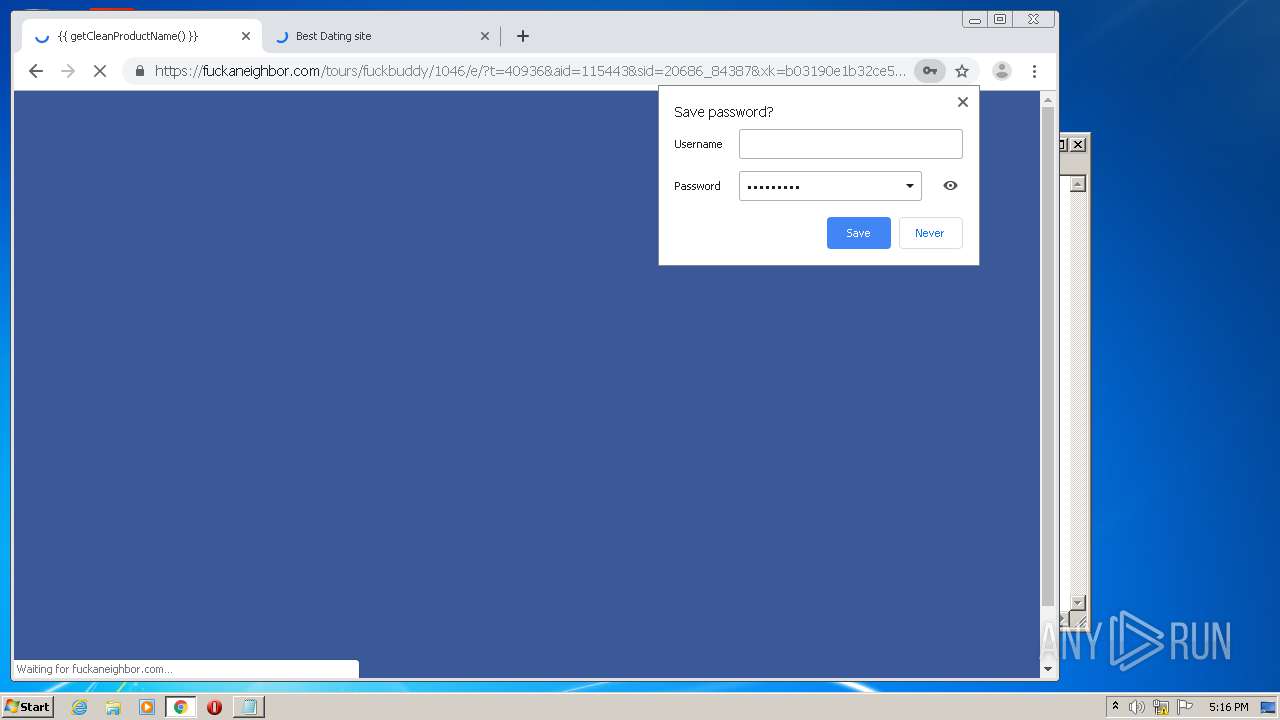Go back using browser back arrow
Viewport: 1280px width, 720px height.
click(36, 71)
